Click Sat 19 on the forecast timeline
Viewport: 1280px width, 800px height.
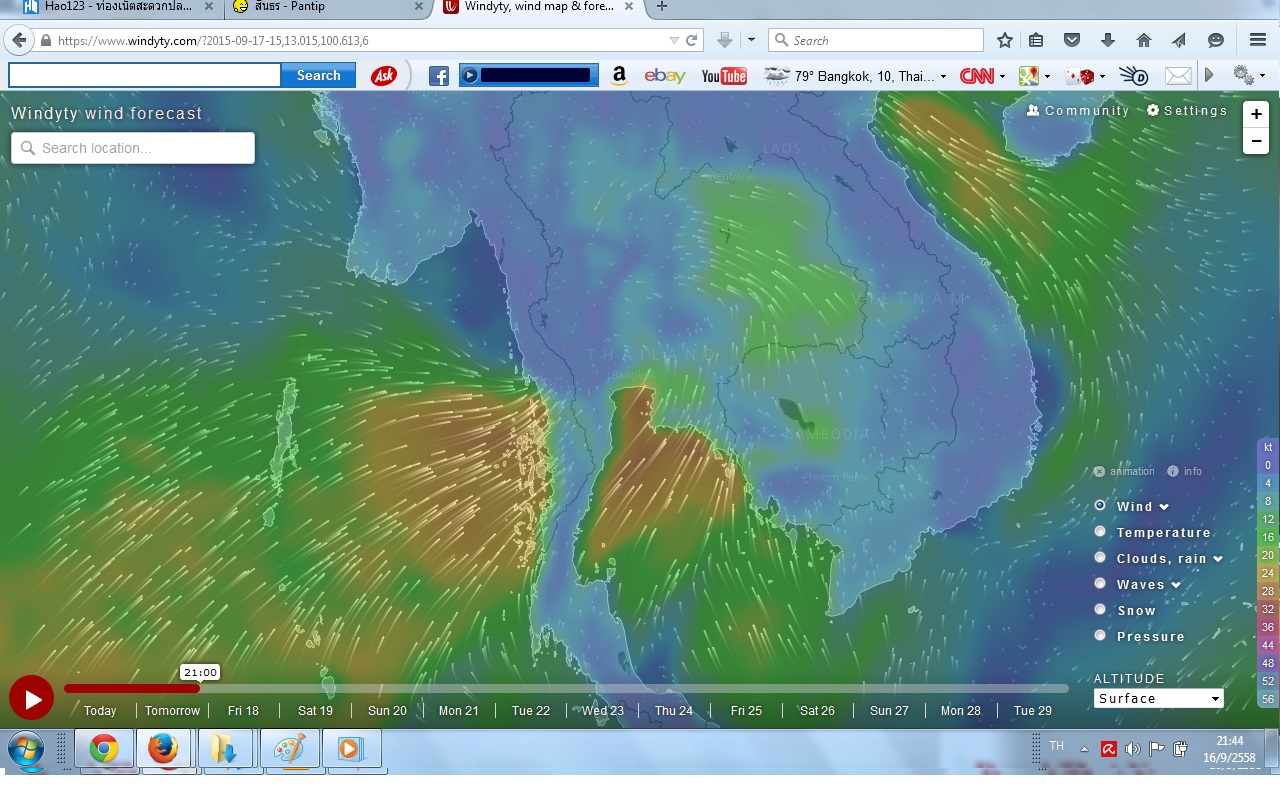[315, 711]
